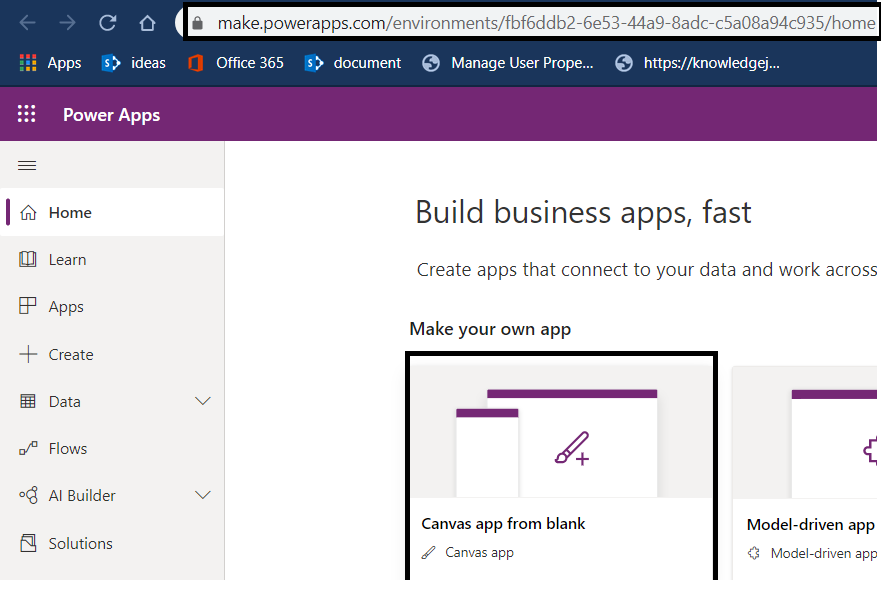Click the browser back arrow
The width and height of the screenshot is (881, 589).
[27, 23]
